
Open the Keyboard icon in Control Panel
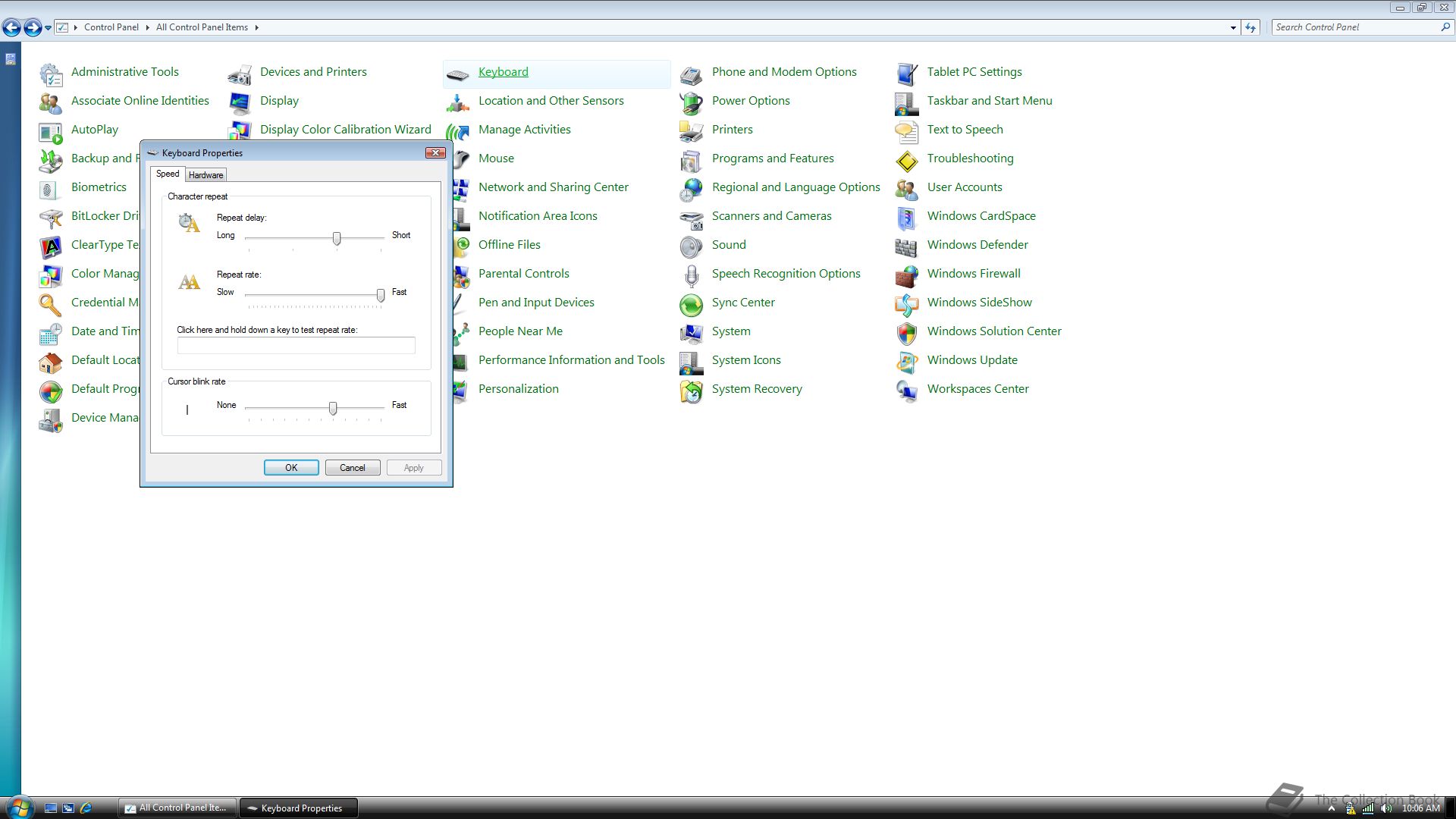(458, 74)
